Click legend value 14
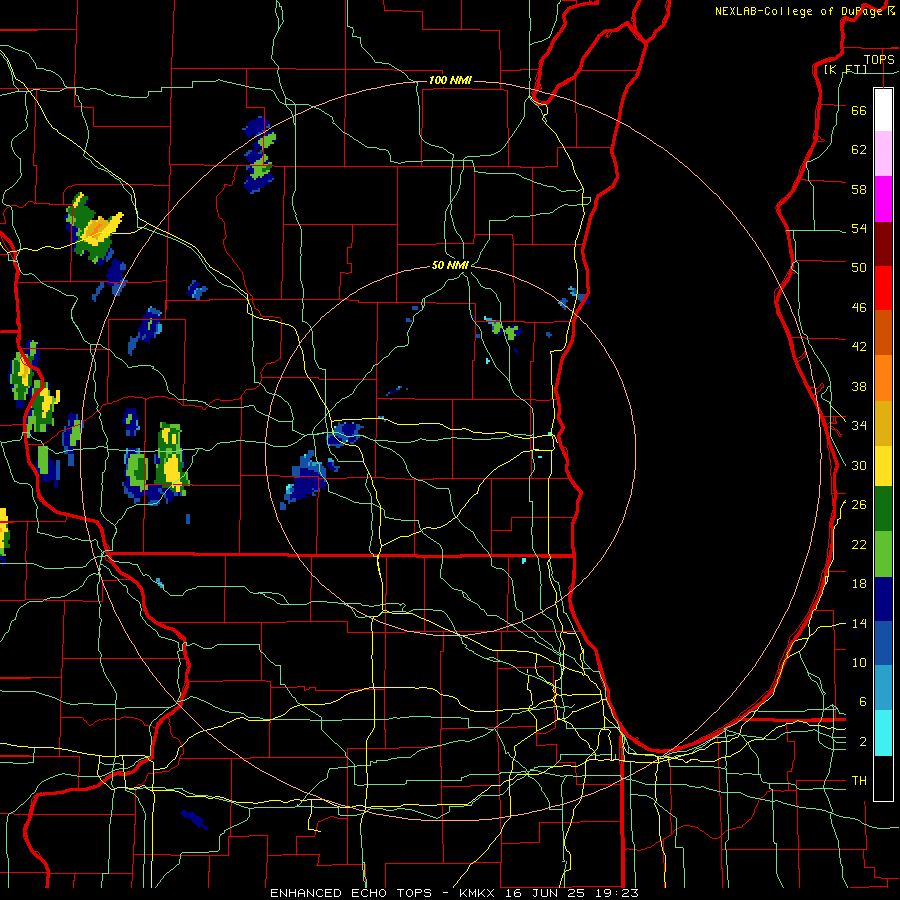The image size is (900, 900). (859, 623)
